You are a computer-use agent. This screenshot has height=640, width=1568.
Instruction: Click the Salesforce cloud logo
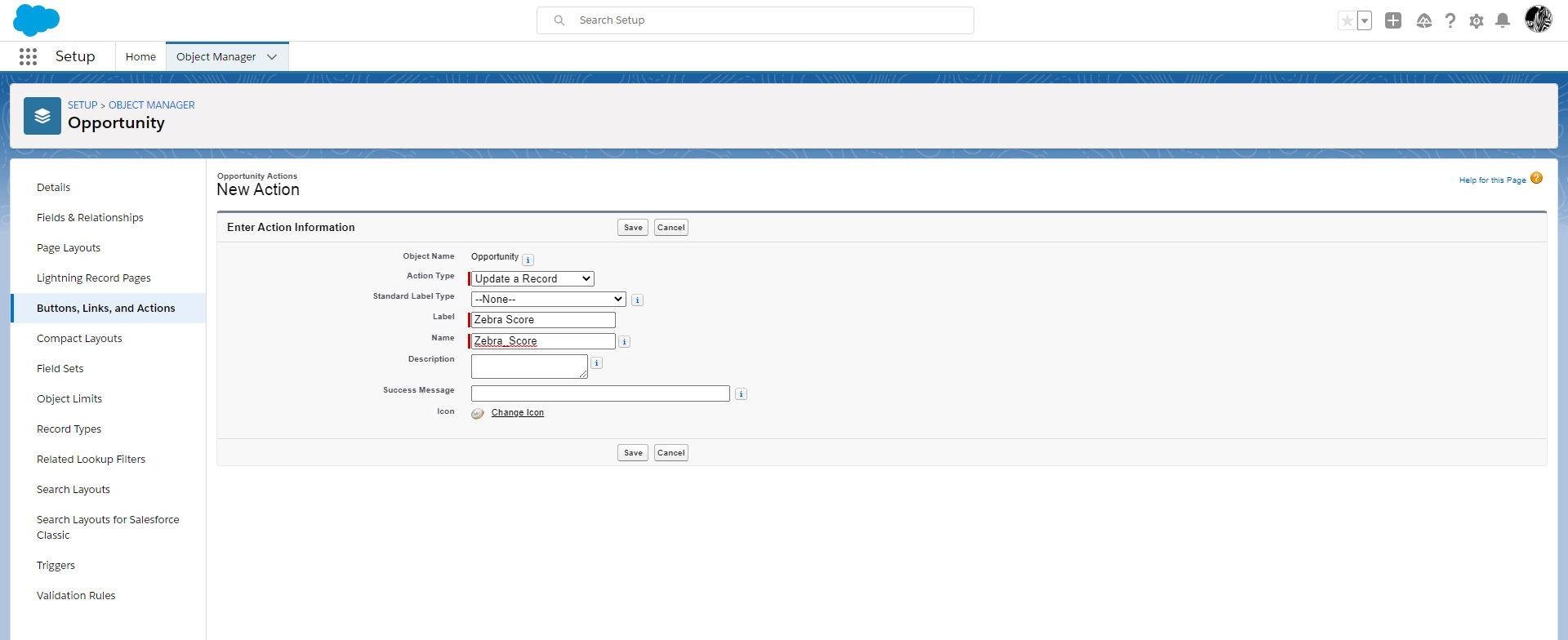37,20
